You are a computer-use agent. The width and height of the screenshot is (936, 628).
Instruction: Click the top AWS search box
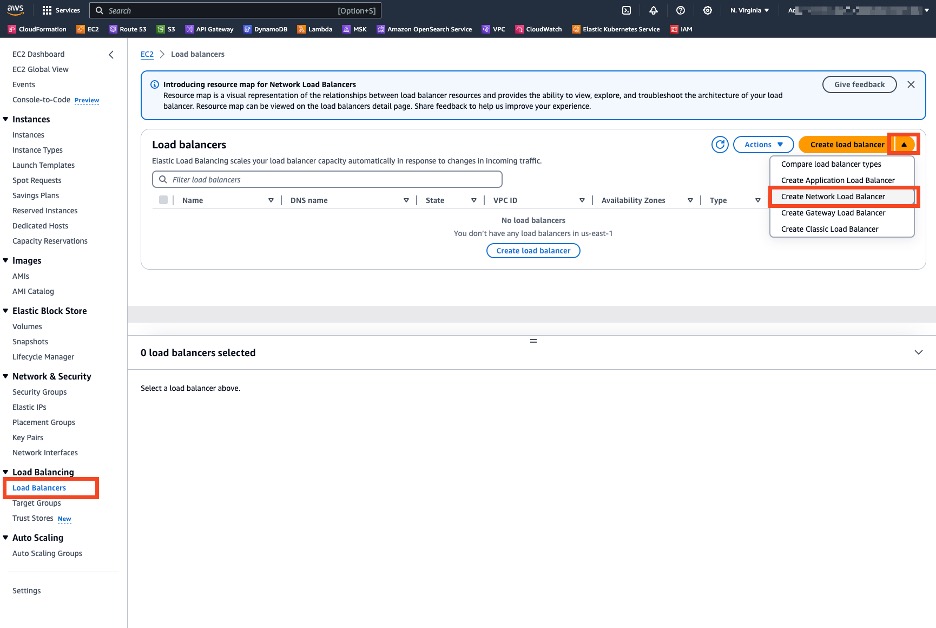[x=235, y=10]
